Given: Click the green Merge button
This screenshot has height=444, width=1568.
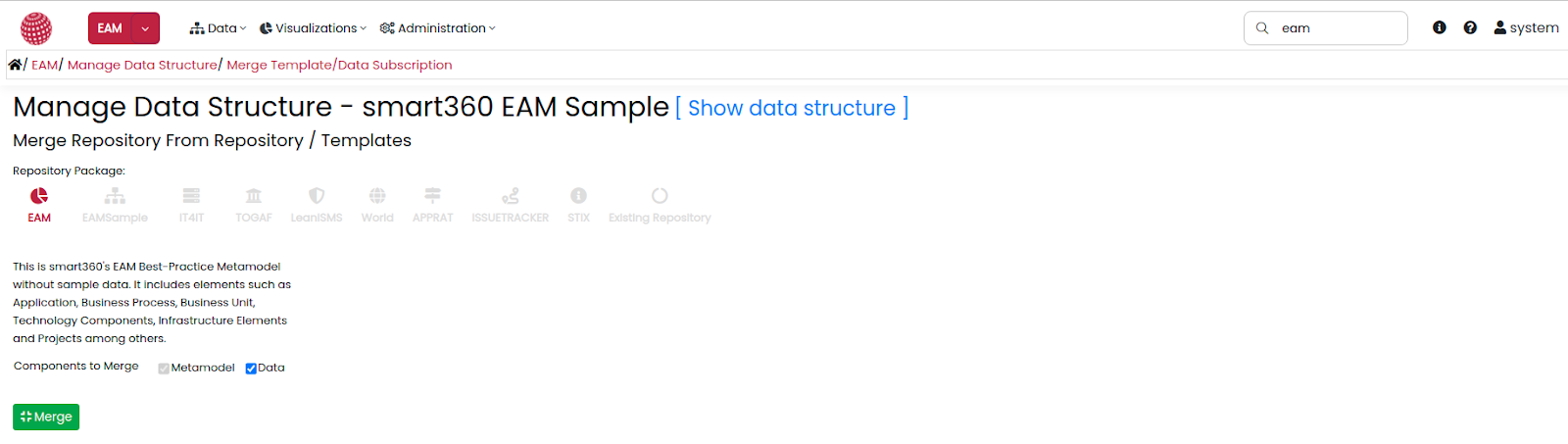Looking at the screenshot, I should click(46, 417).
